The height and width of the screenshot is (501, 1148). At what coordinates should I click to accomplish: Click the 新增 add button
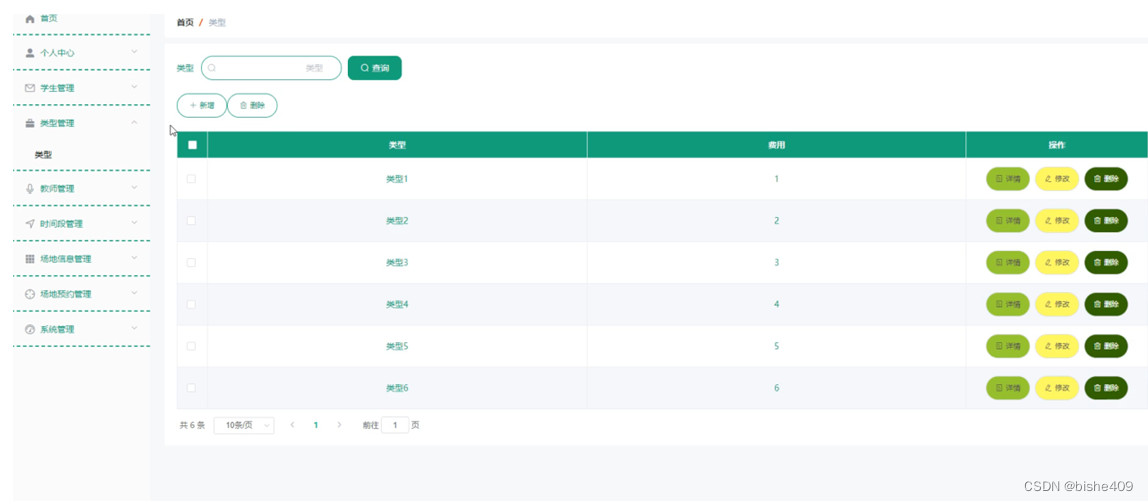[202, 105]
